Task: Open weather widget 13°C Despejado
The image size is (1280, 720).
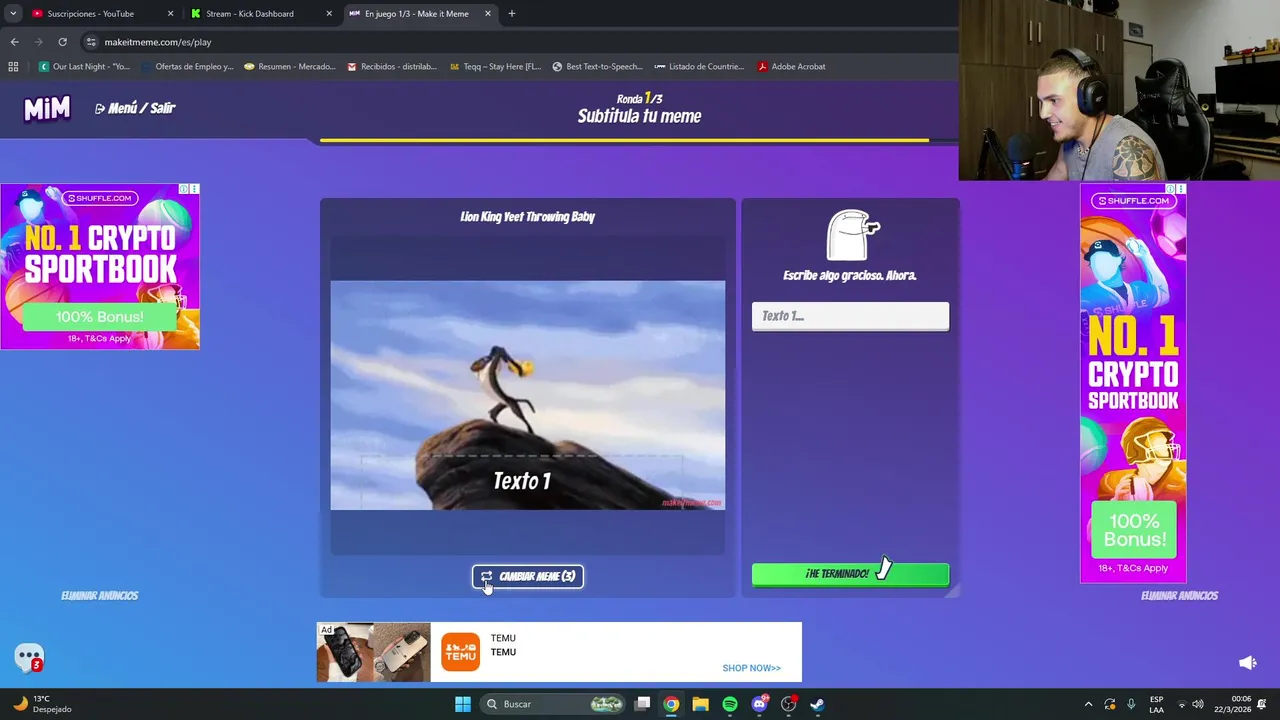Action: point(40,704)
